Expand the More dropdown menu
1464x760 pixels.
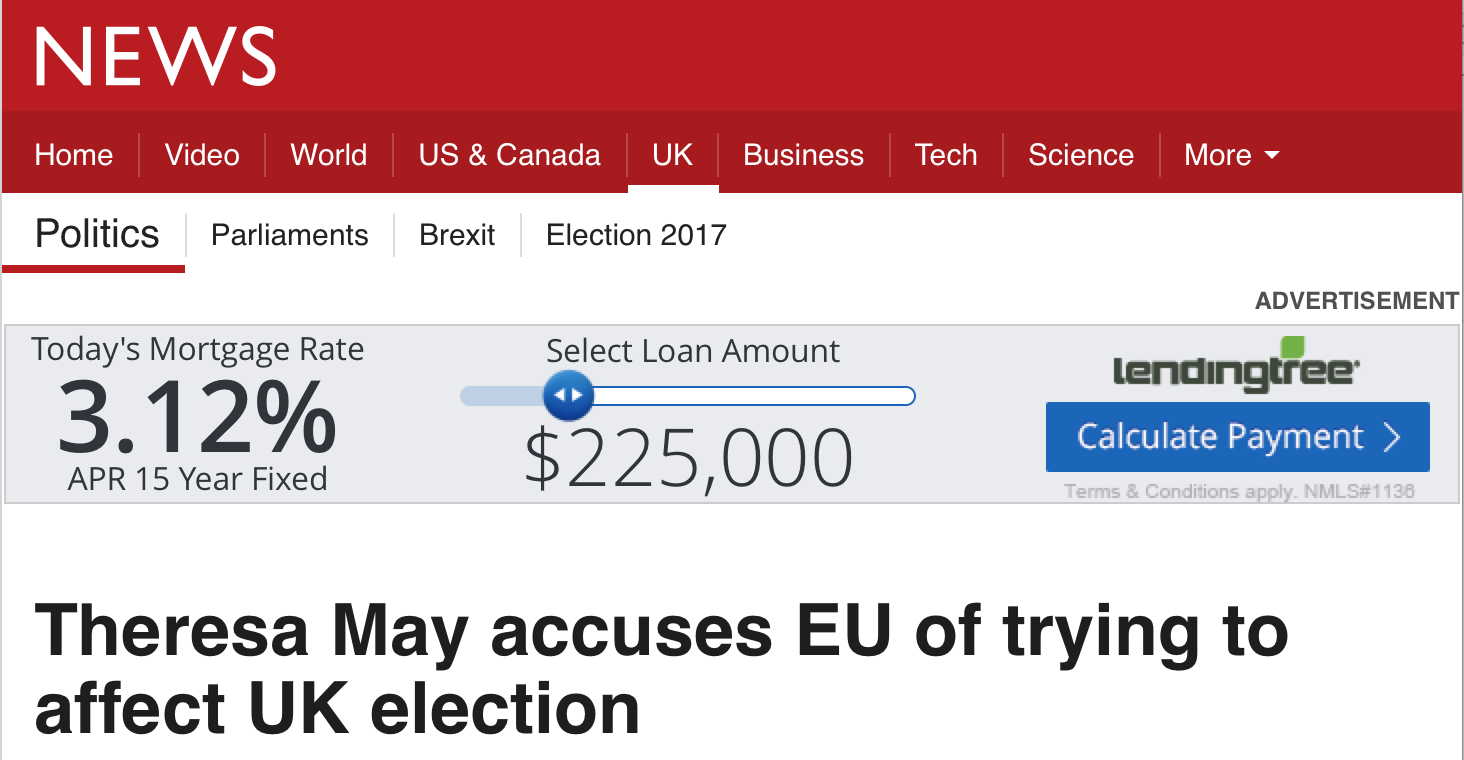coord(1231,155)
